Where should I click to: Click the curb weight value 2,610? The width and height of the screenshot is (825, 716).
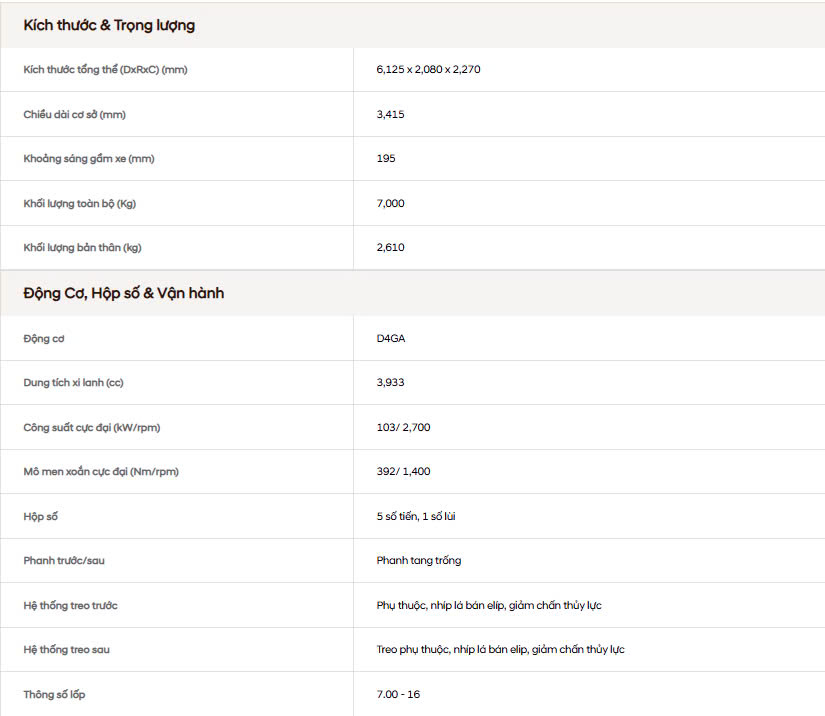tap(390, 247)
